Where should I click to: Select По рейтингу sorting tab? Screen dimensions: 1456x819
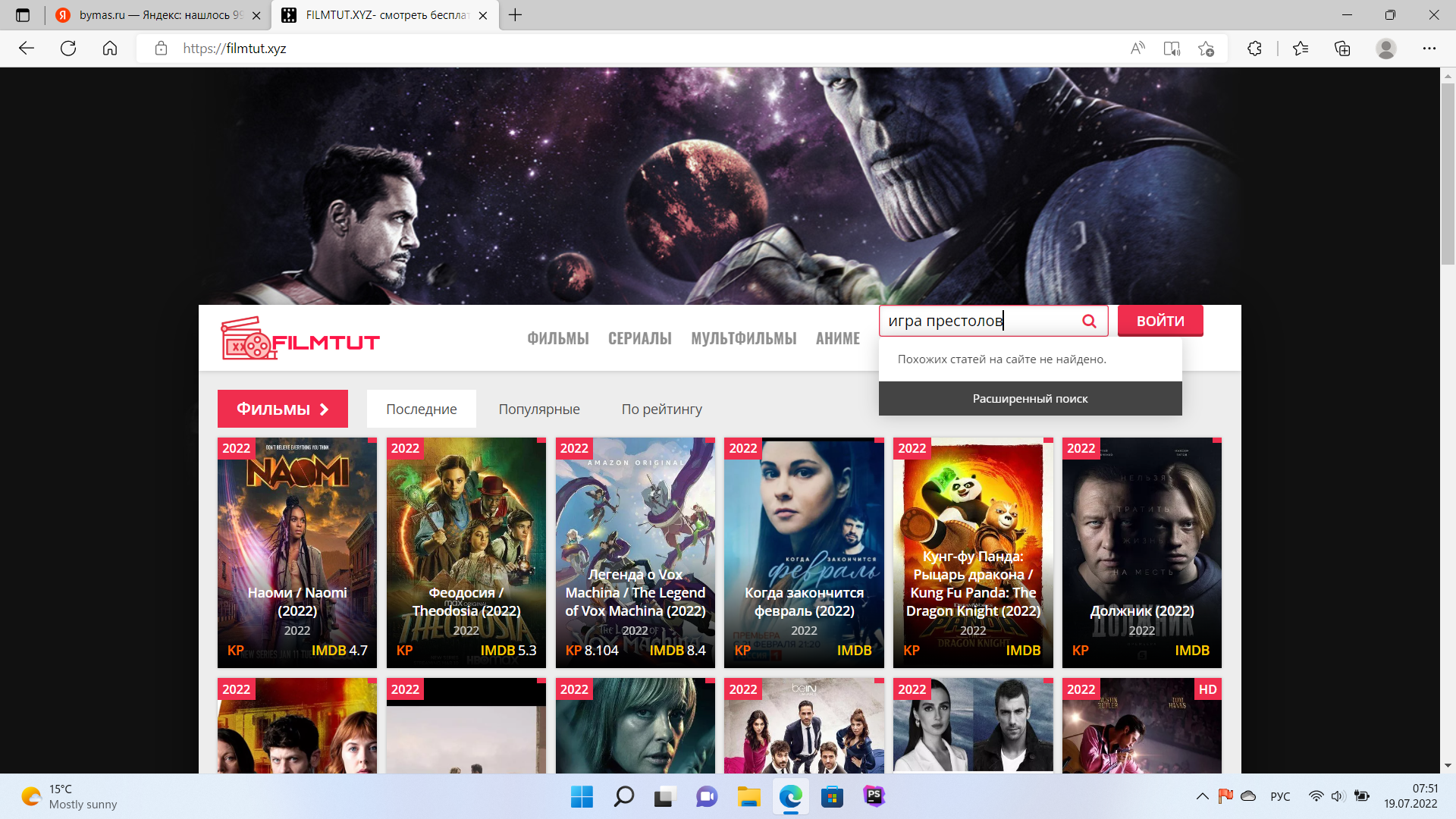(x=661, y=409)
